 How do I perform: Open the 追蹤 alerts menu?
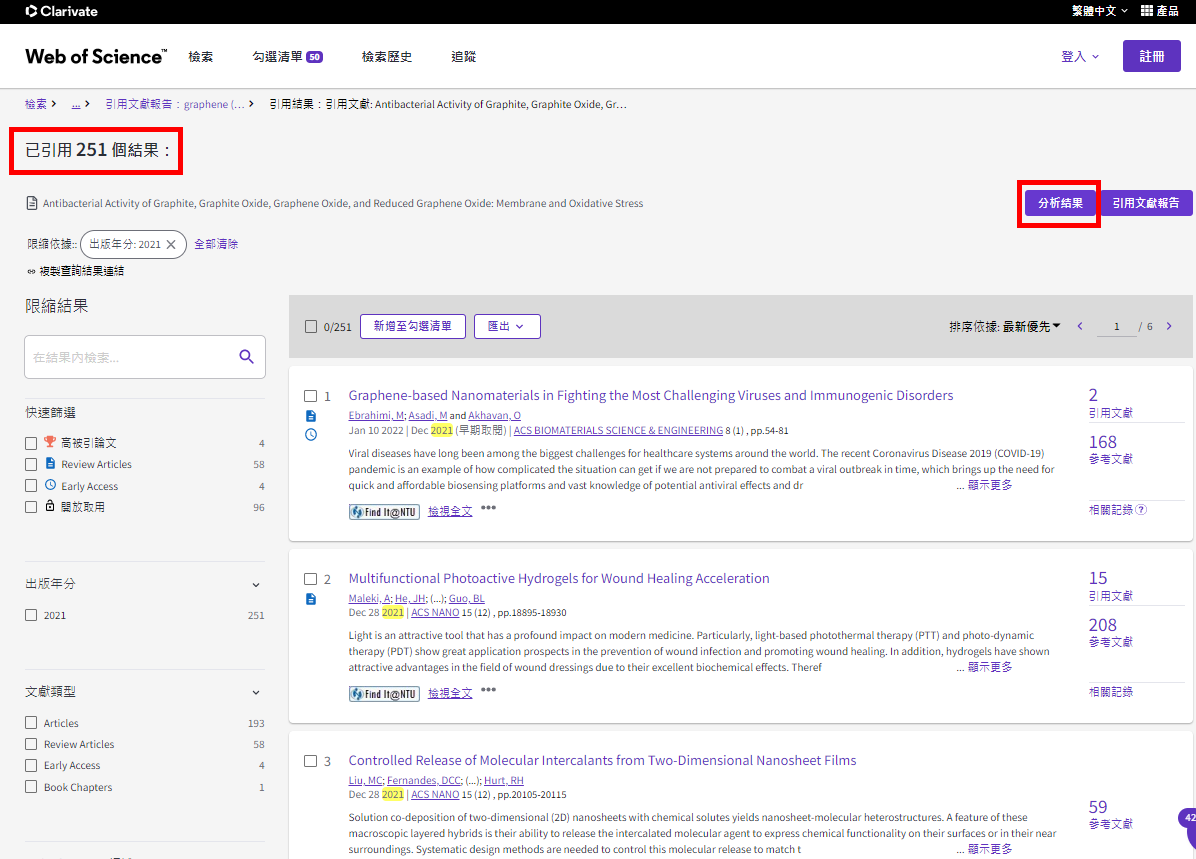[x=463, y=56]
